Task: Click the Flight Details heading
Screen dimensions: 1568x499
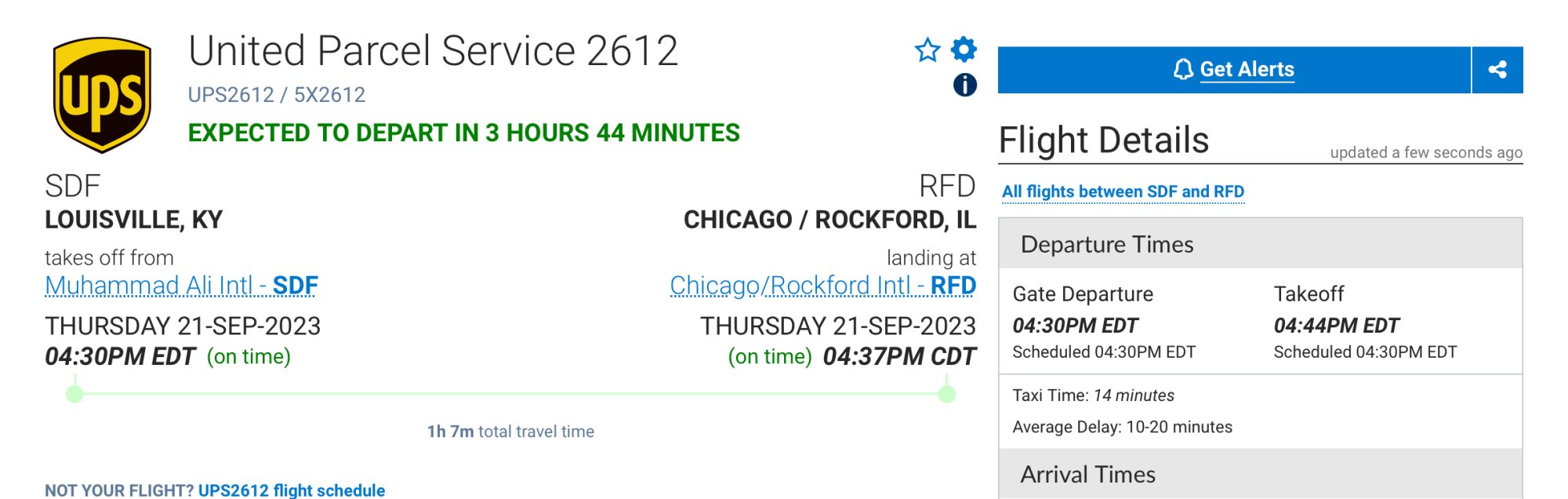Action: click(x=1103, y=140)
